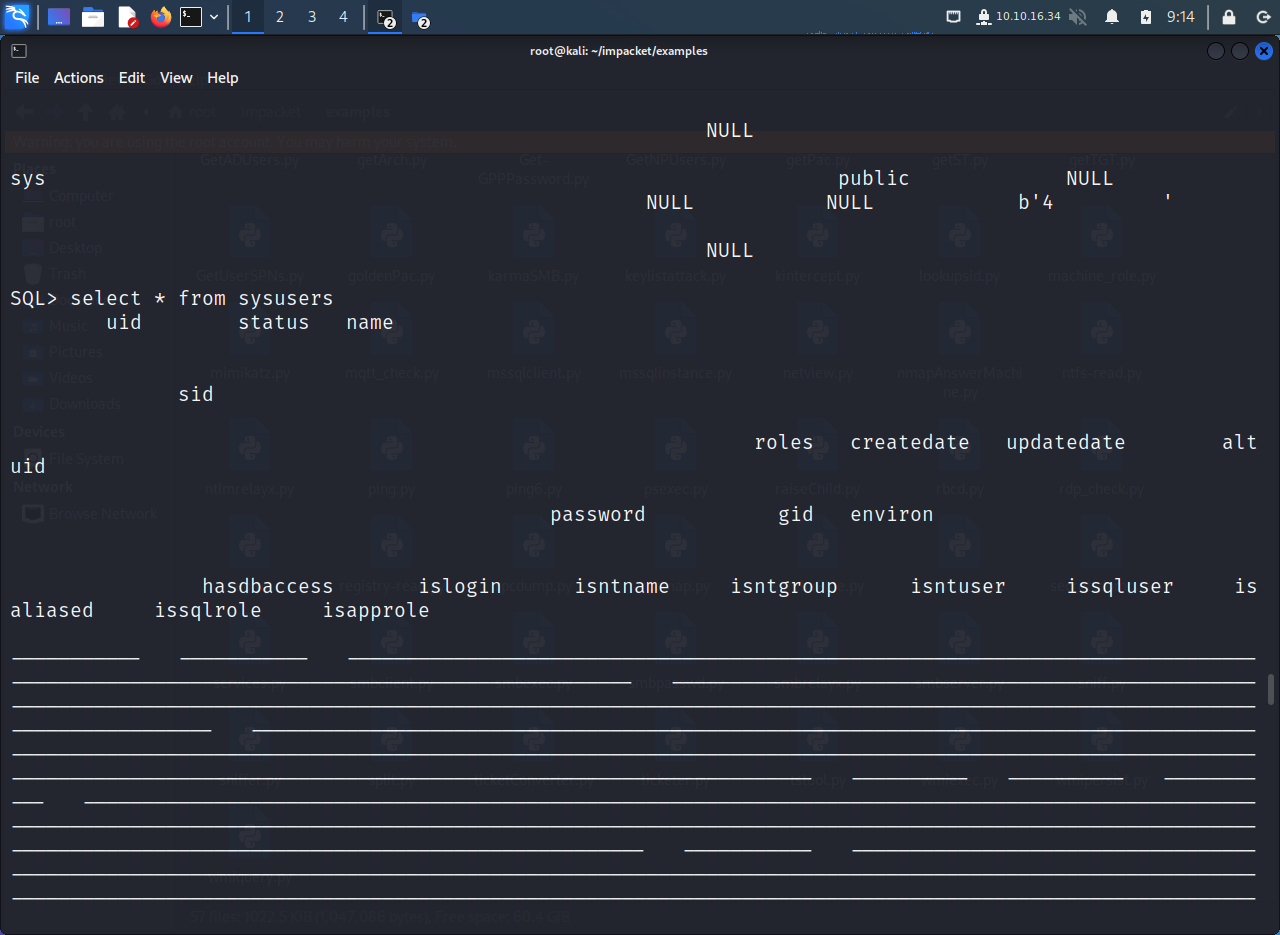Click the 'sys' value in output

[28, 178]
